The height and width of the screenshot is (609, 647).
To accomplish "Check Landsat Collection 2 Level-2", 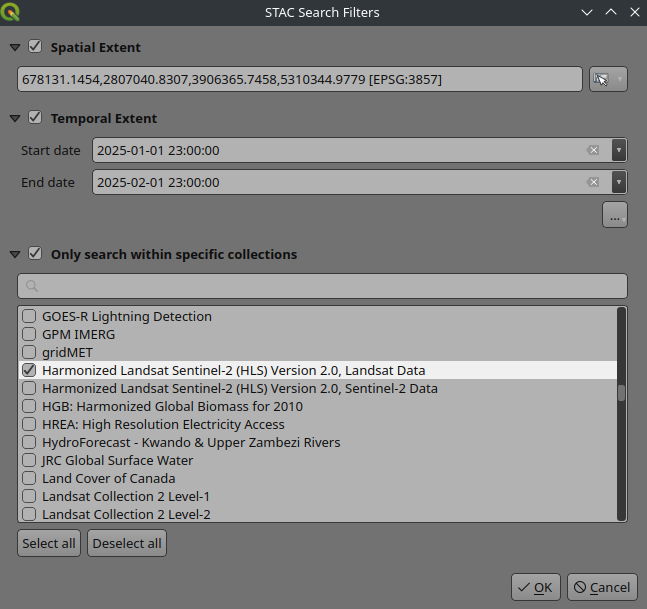I will coord(29,514).
